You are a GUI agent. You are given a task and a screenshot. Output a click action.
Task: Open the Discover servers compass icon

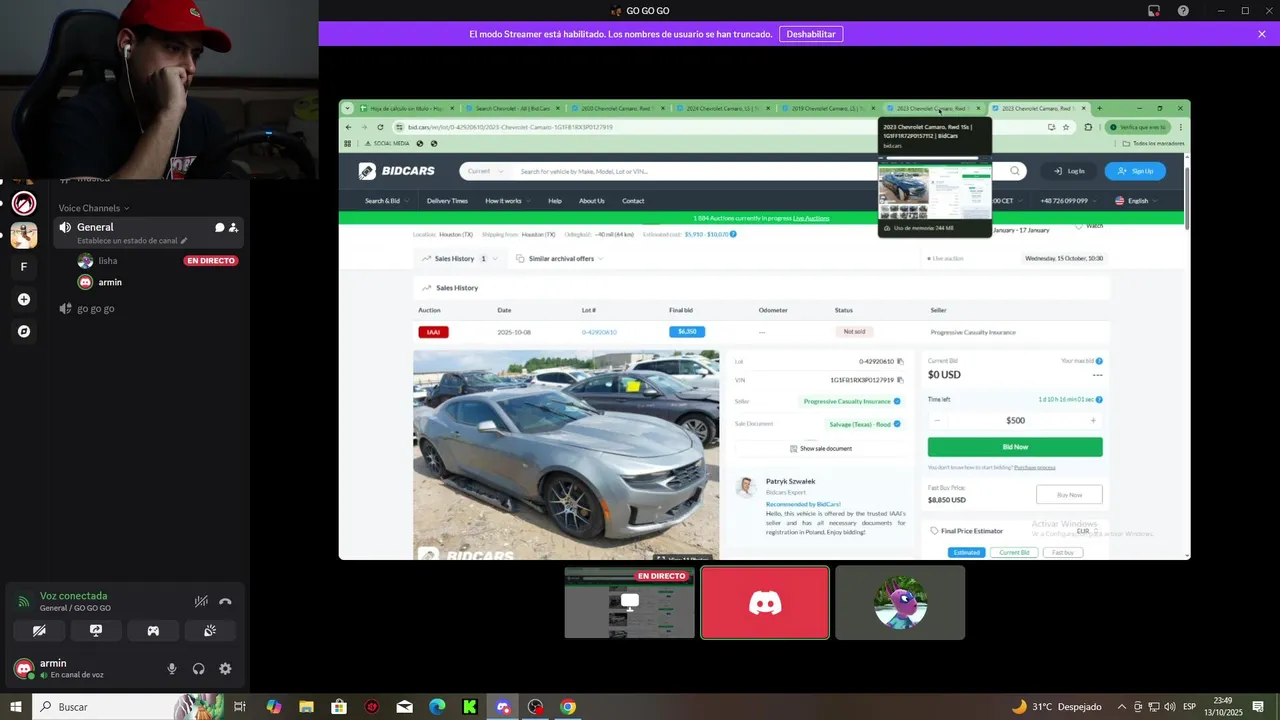tap(24, 331)
